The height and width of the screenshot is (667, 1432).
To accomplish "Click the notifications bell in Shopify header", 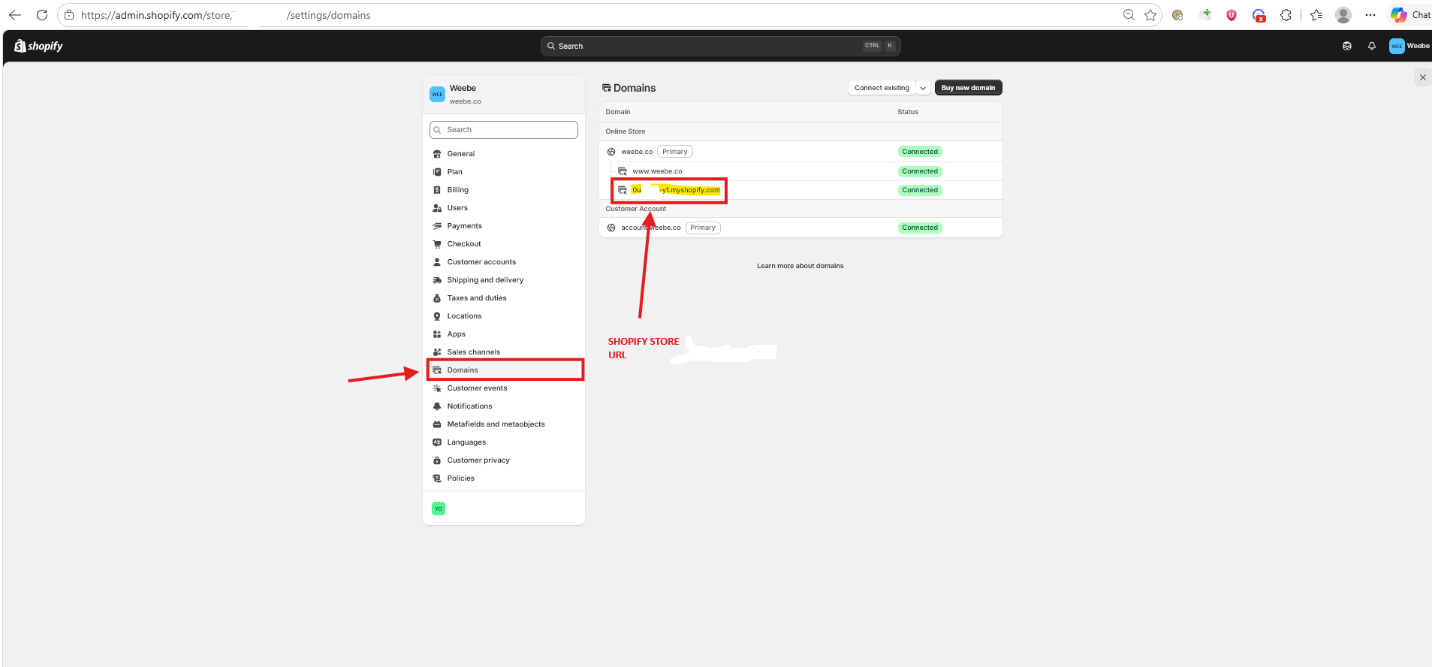I will (1372, 46).
